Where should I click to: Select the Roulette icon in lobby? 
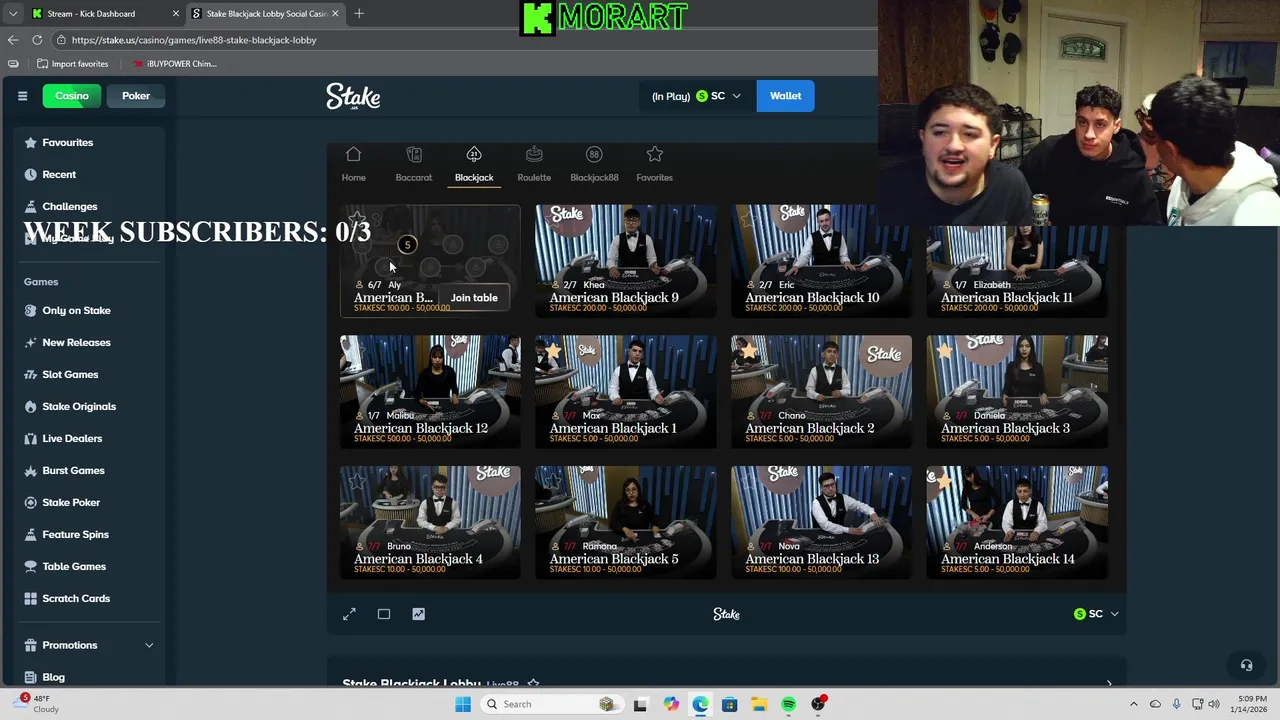[x=534, y=154]
